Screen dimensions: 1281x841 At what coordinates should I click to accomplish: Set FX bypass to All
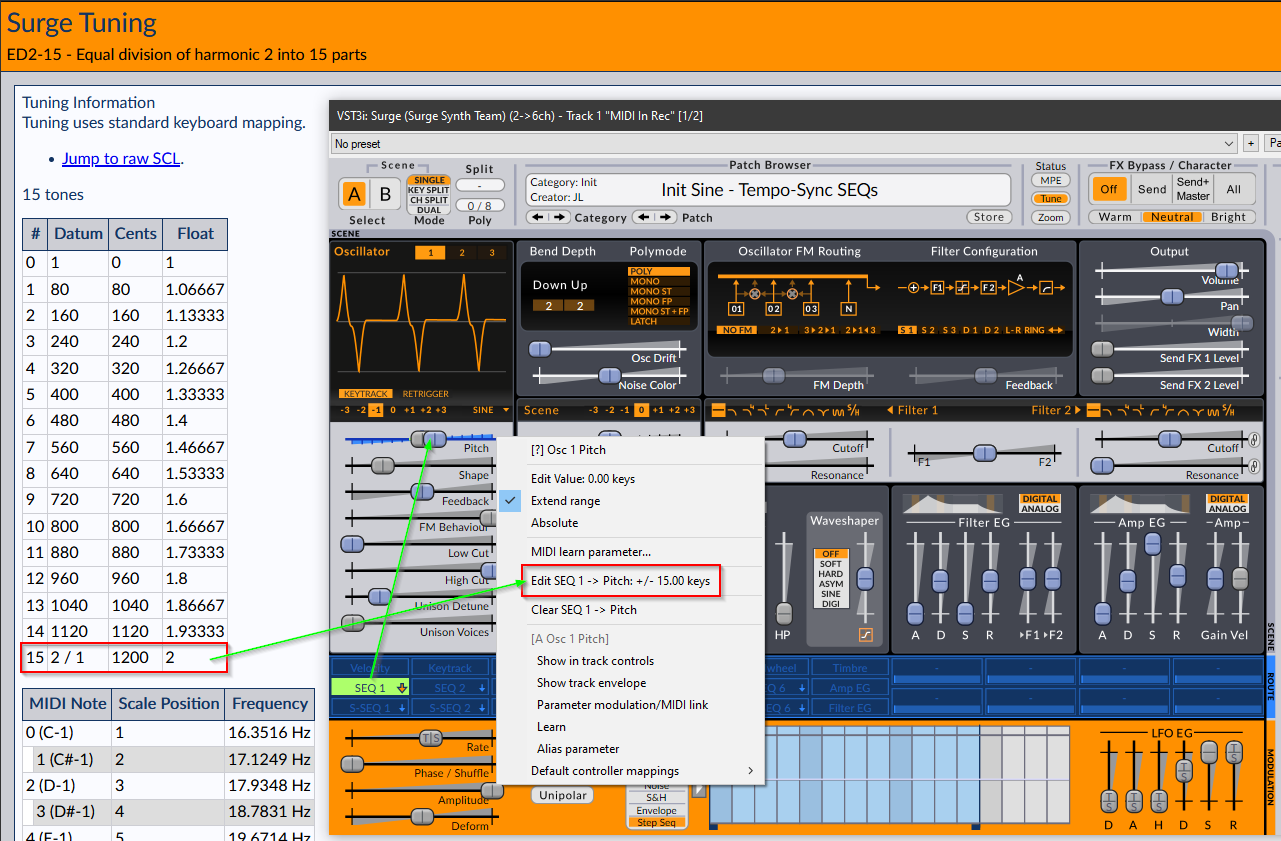(x=1233, y=189)
